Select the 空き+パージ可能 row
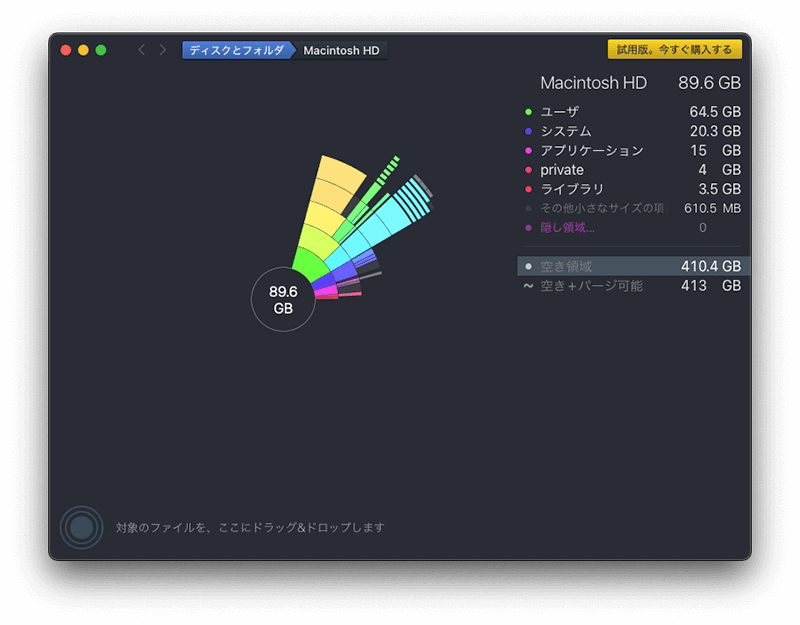 [x=634, y=286]
